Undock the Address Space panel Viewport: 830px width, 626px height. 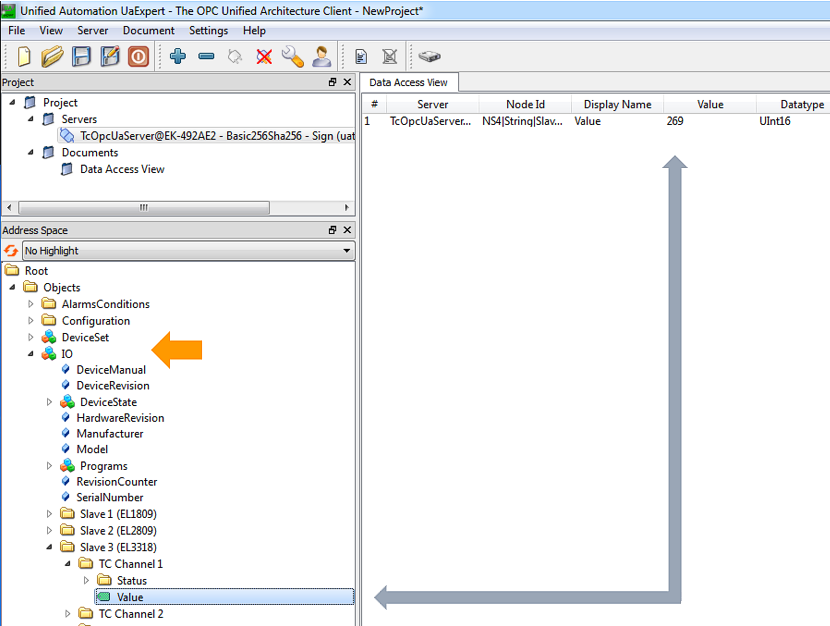click(332, 230)
